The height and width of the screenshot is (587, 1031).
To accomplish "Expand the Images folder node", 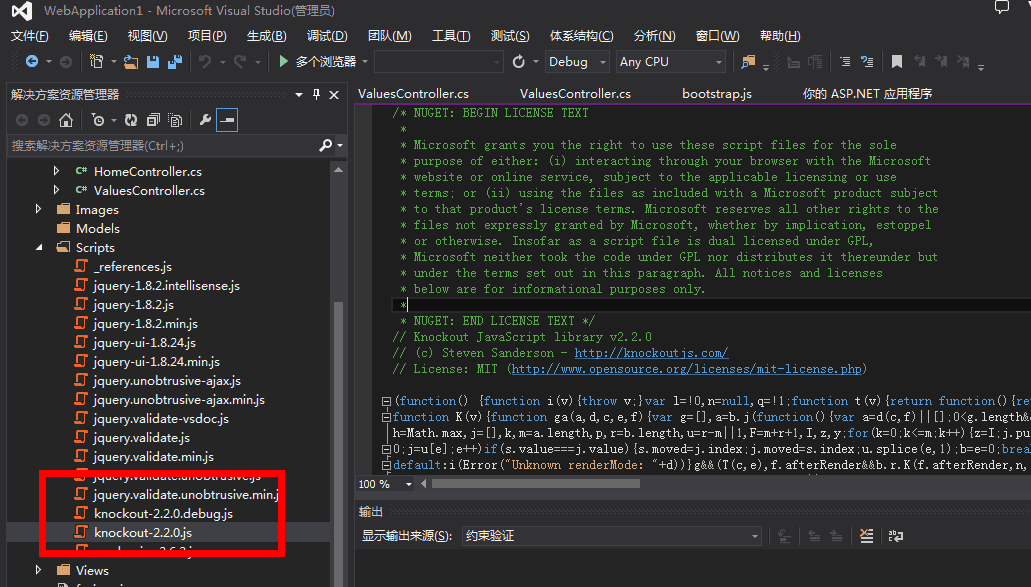I will pos(38,209).
